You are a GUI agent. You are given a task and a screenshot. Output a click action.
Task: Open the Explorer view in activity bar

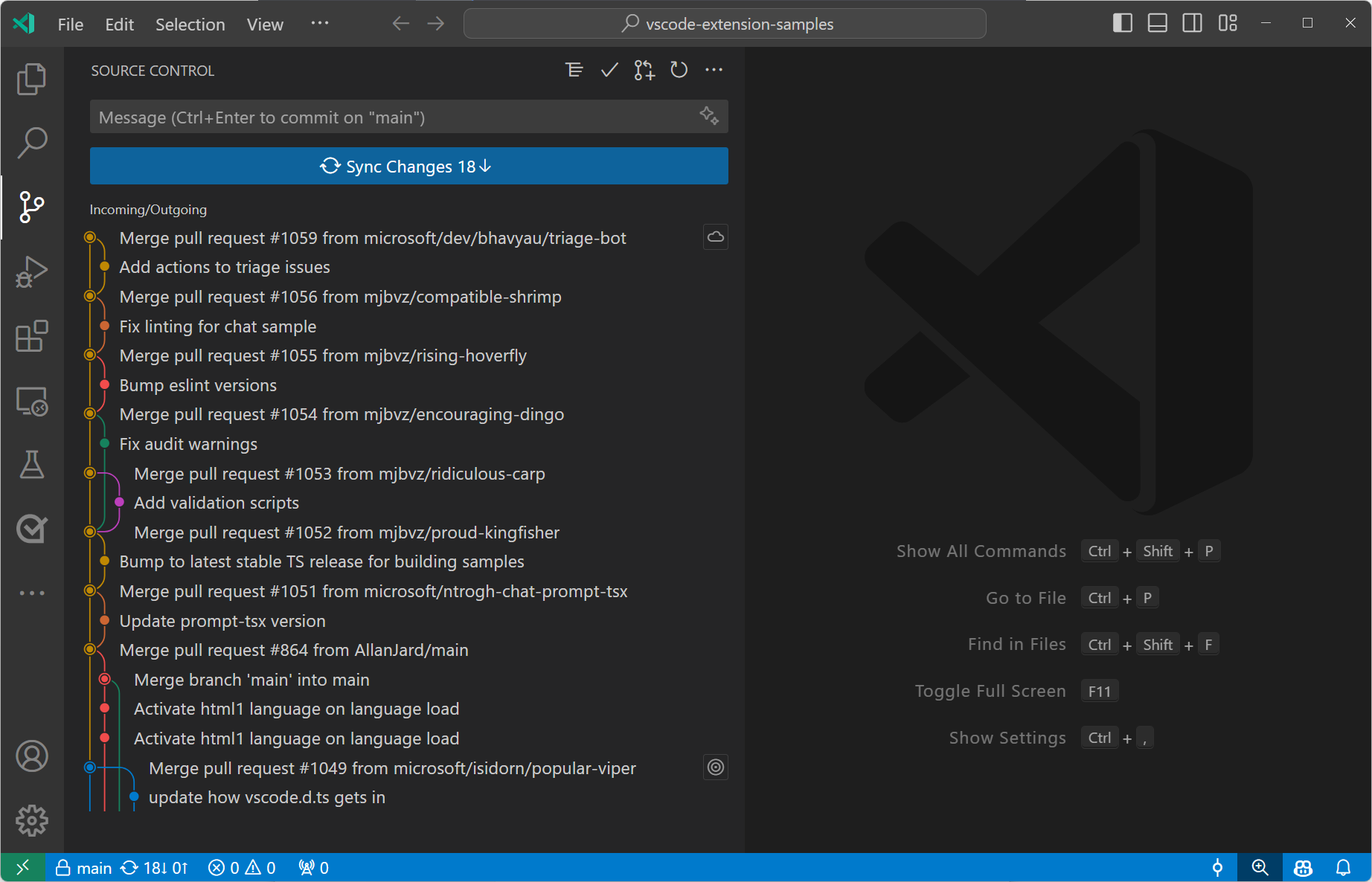tap(31, 79)
